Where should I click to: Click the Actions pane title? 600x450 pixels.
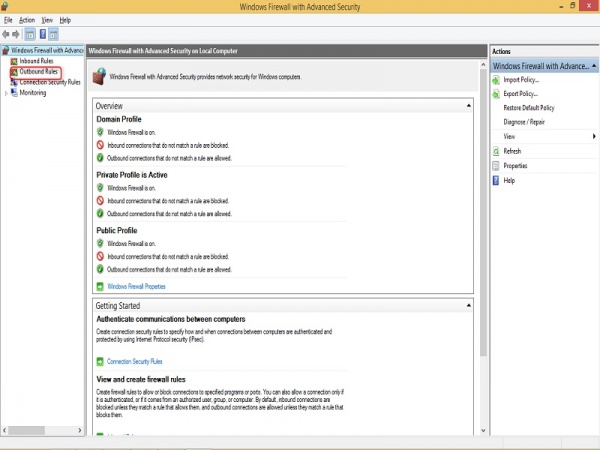tap(501, 51)
